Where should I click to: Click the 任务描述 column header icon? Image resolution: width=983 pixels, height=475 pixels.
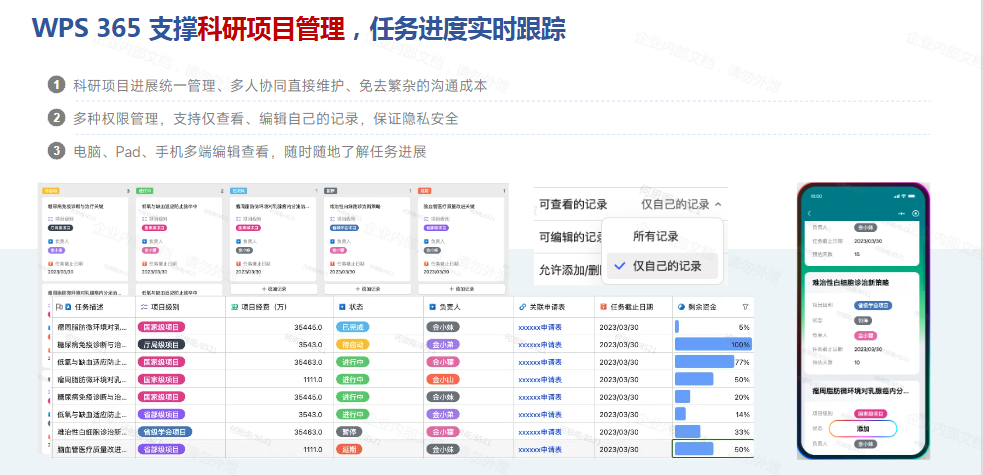coord(68,308)
